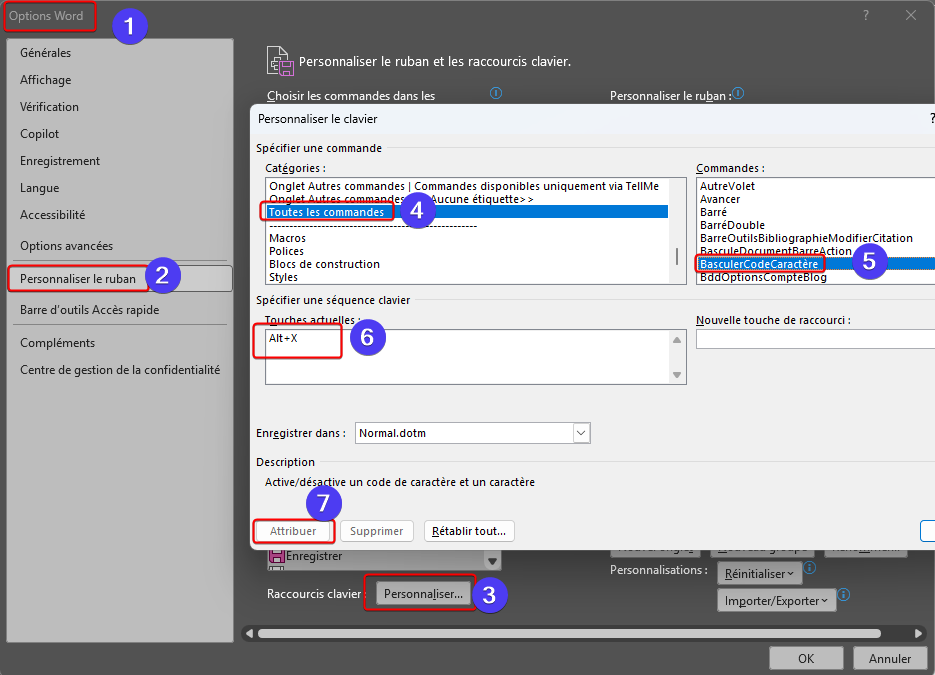The height and width of the screenshot is (675, 935).
Task: Click the "Personnaliser..." keyboard shortcuts button
Action: tap(423, 594)
